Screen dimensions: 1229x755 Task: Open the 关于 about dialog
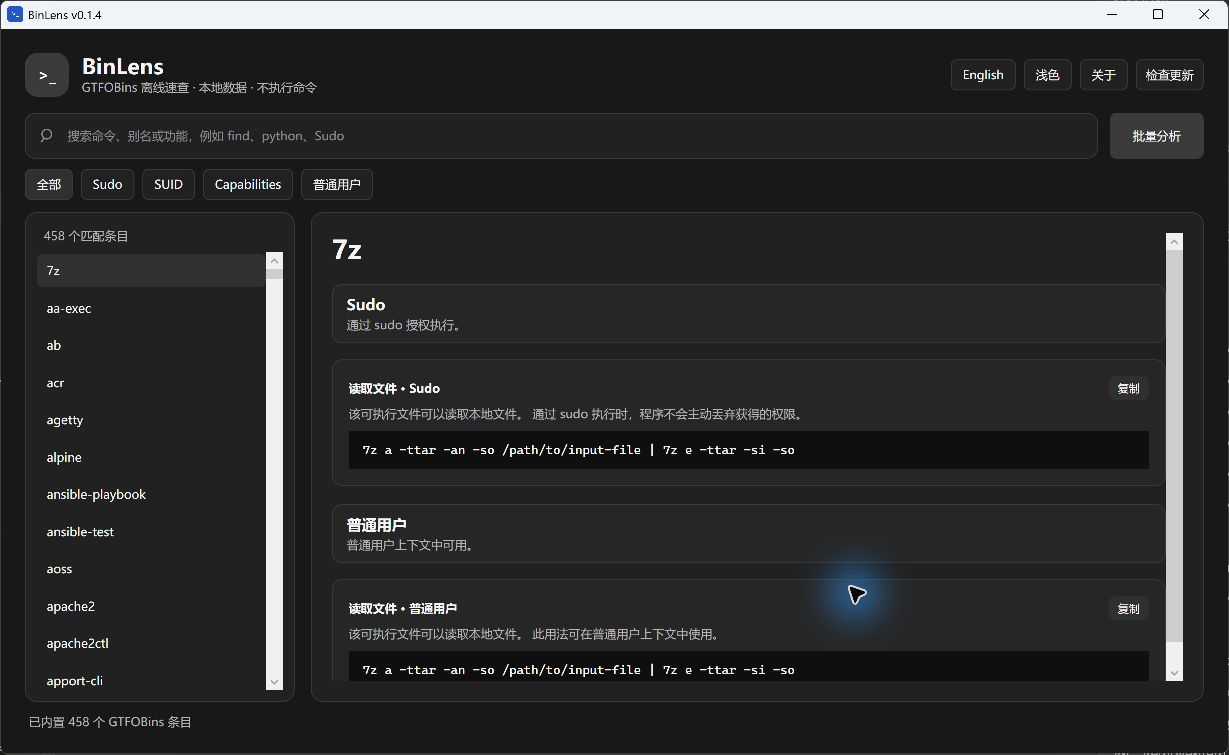(1104, 75)
